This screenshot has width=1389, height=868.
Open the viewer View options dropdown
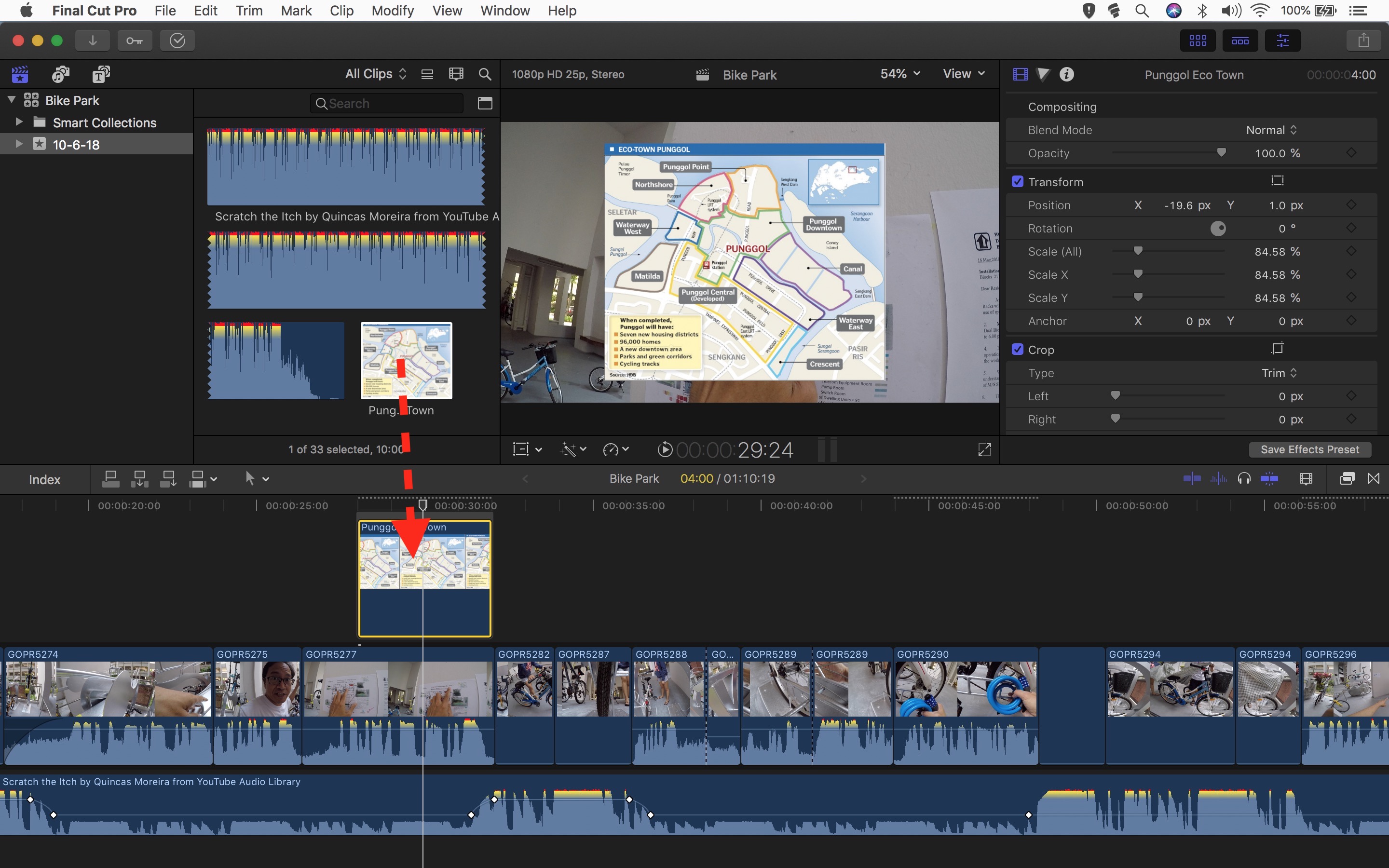tap(964, 73)
